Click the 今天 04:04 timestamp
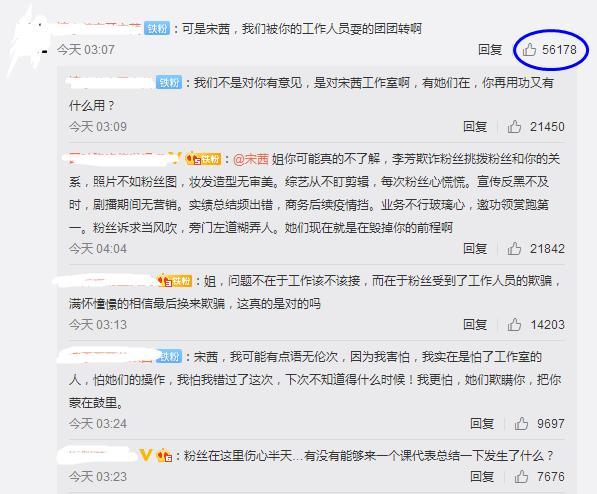This screenshot has width=597, height=494. point(98,249)
